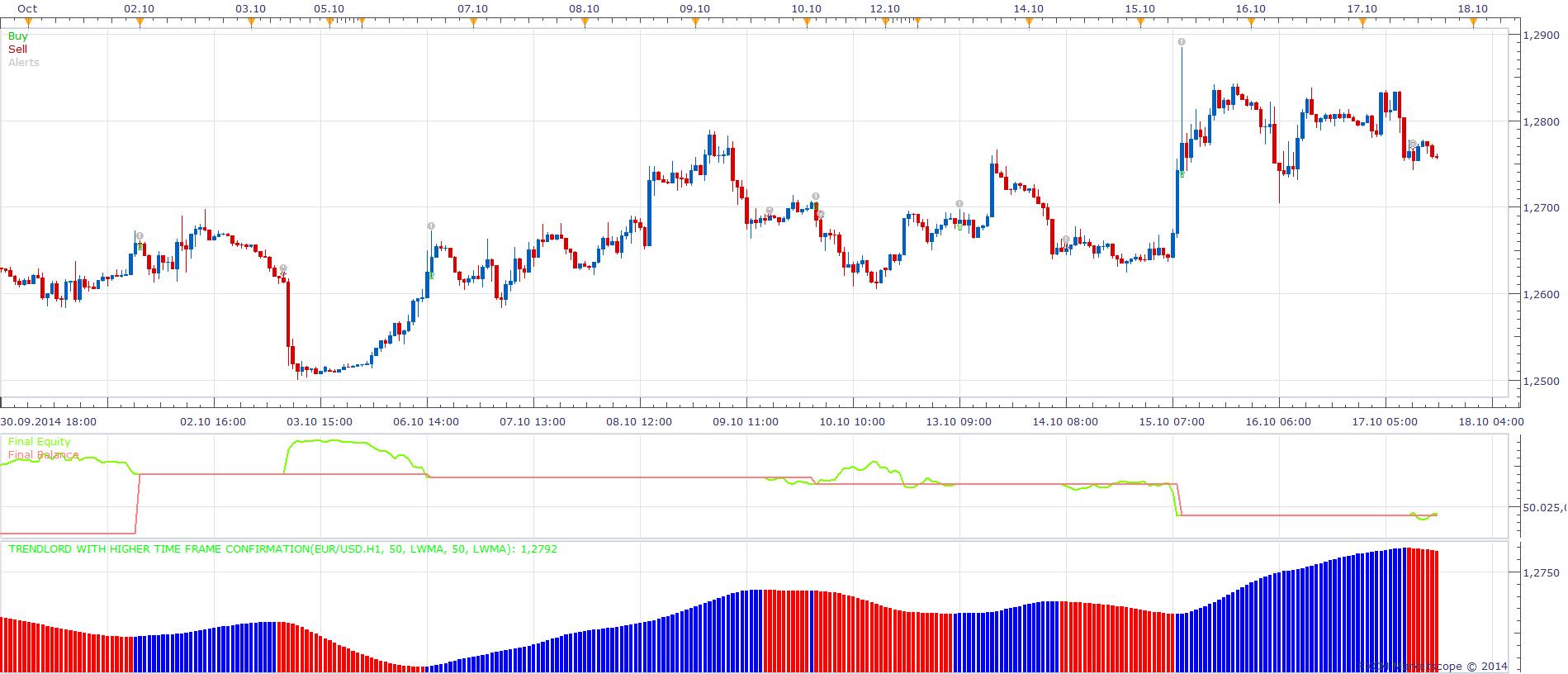Viewport: 1568px width, 674px height.
Task: Select the orange day marker under 14.10
Action: [x=1029, y=23]
